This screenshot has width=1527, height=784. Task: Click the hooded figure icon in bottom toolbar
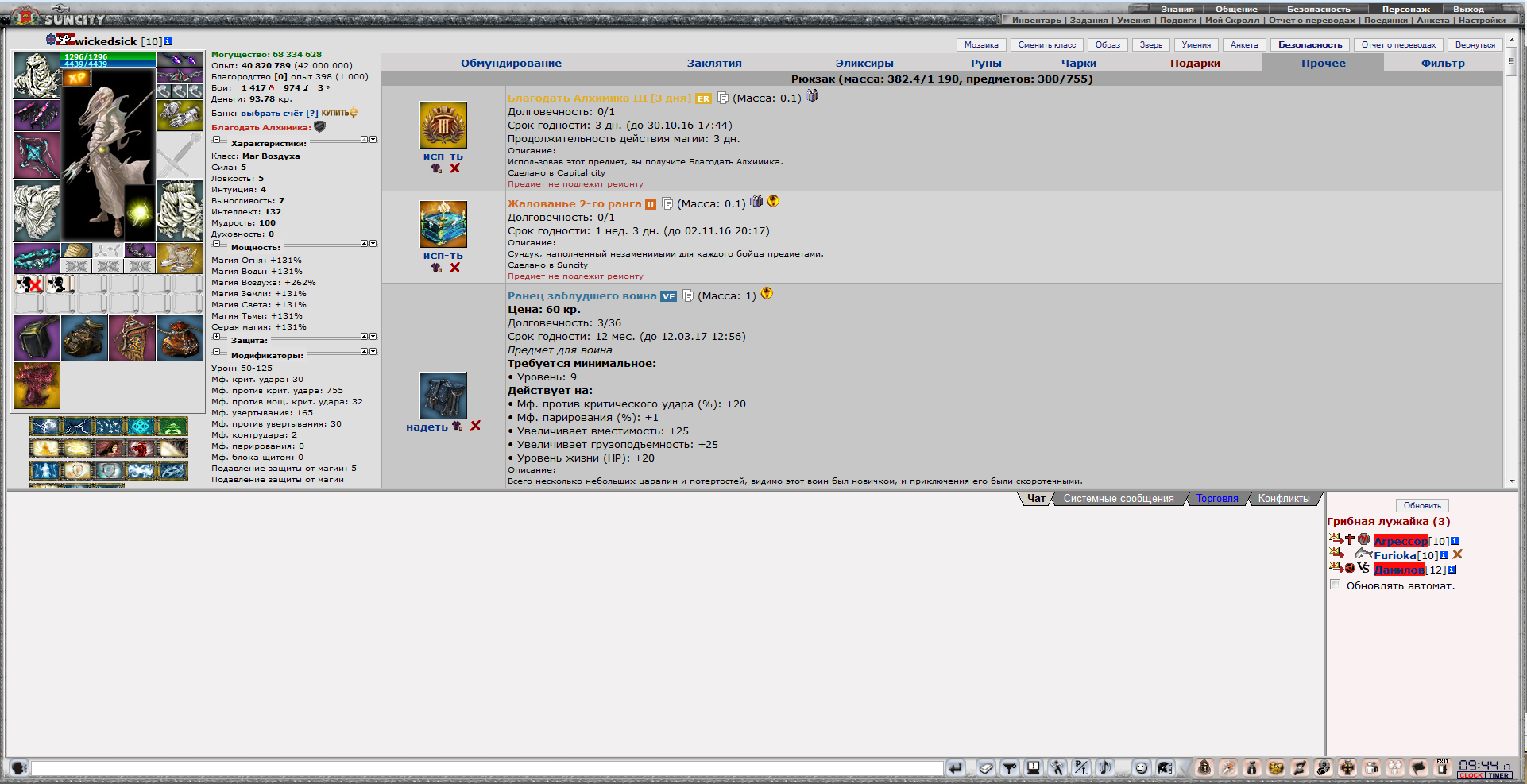tap(1204, 767)
